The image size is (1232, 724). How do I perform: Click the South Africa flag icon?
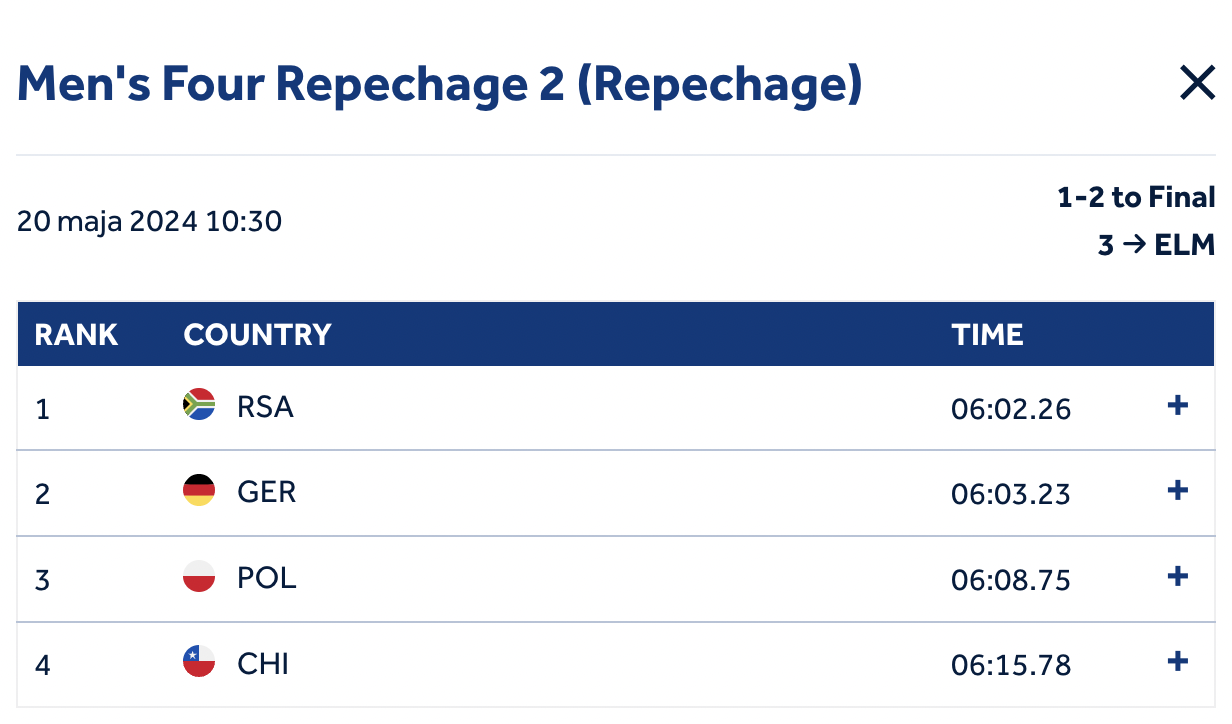(199, 405)
